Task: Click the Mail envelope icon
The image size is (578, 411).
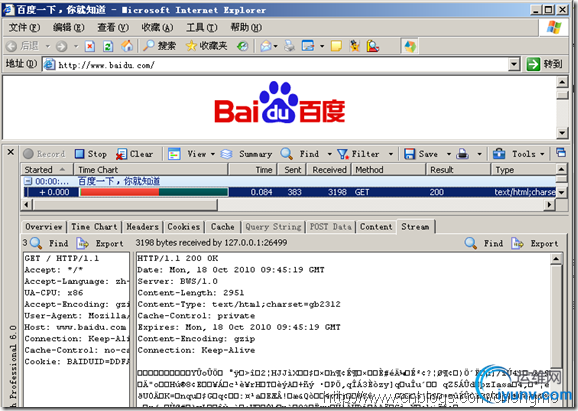Action: pyautogui.click(x=265, y=46)
